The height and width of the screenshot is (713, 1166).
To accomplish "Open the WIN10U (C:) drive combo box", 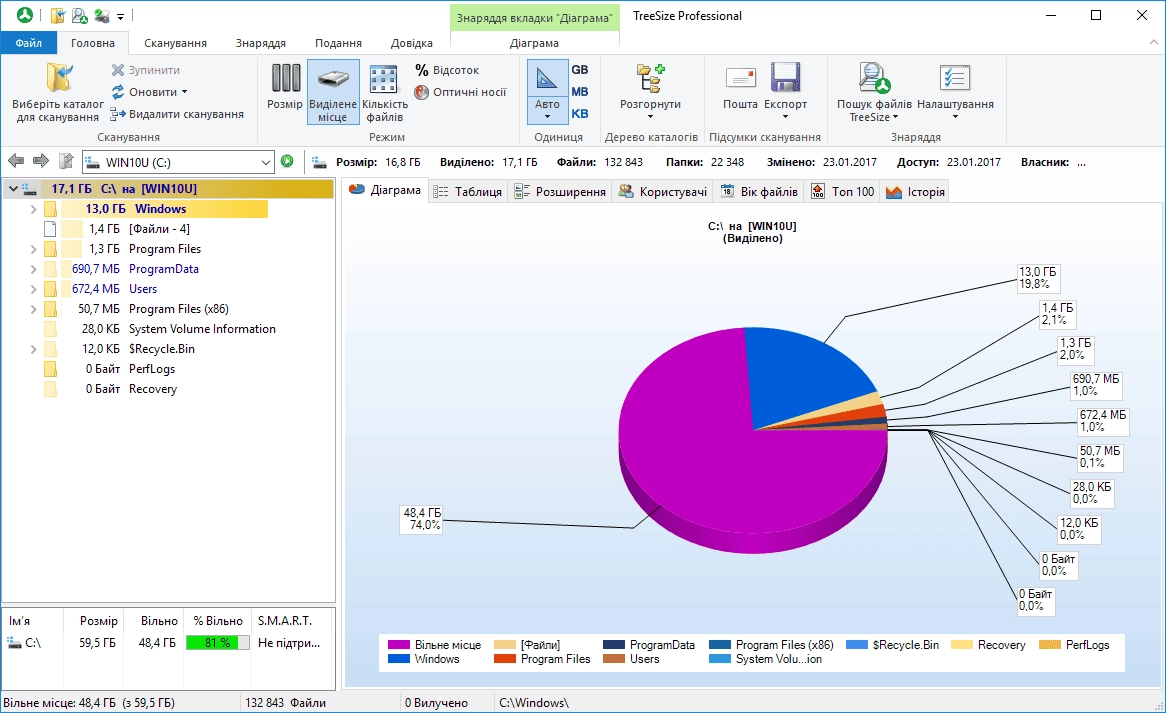I will click(x=178, y=162).
